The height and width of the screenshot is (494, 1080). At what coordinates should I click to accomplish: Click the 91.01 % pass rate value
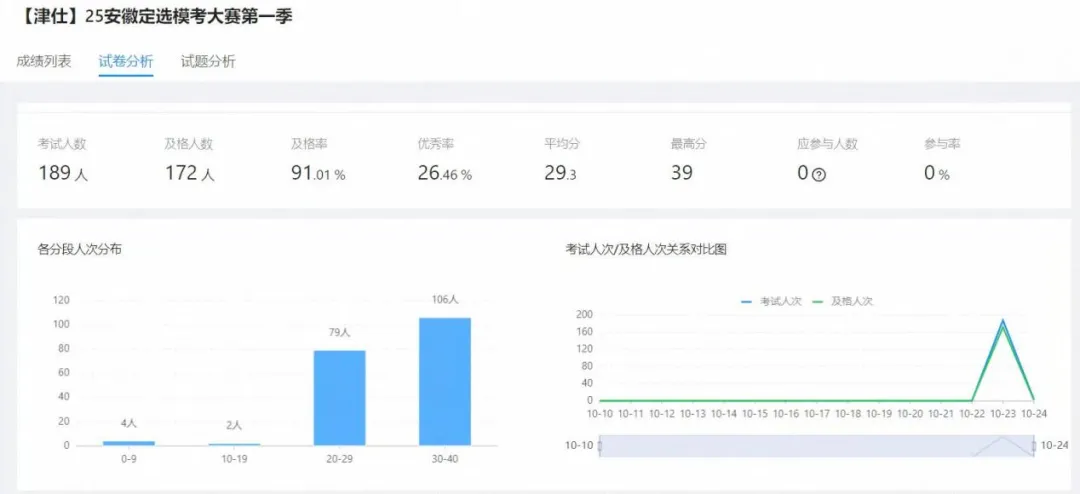pyautogui.click(x=318, y=173)
